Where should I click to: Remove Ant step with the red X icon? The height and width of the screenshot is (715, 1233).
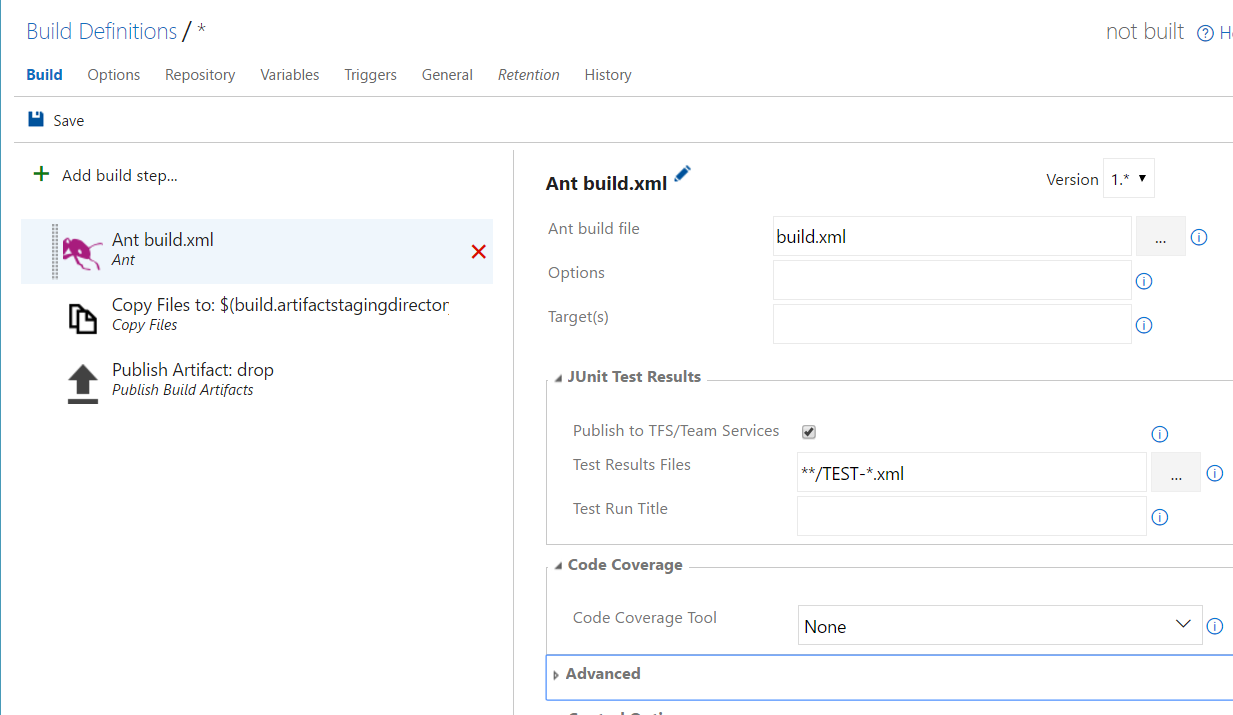(x=478, y=252)
